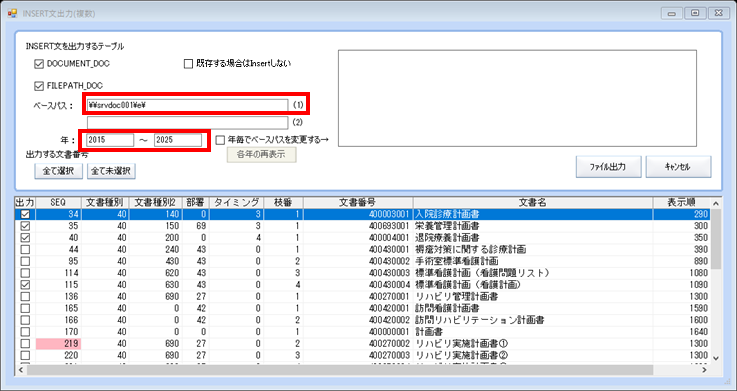Select the リハビリ実施計画書② row

362,355
